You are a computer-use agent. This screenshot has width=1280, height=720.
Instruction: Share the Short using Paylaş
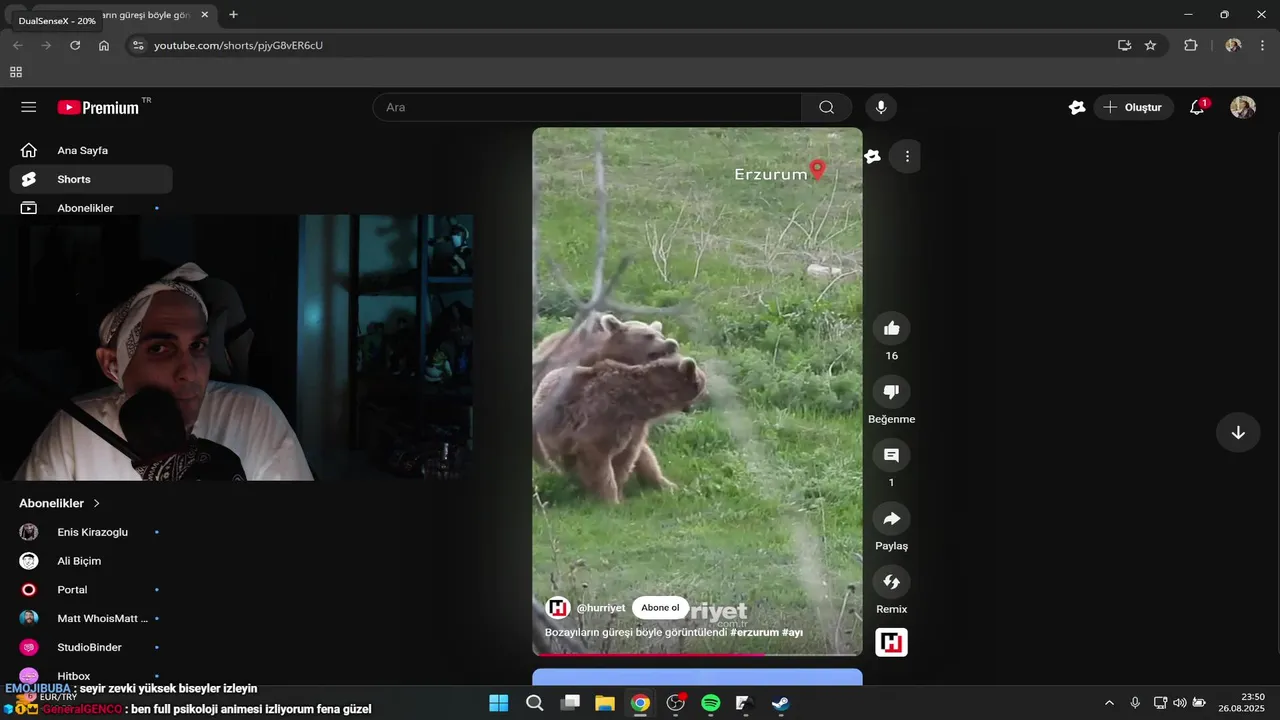click(892, 518)
